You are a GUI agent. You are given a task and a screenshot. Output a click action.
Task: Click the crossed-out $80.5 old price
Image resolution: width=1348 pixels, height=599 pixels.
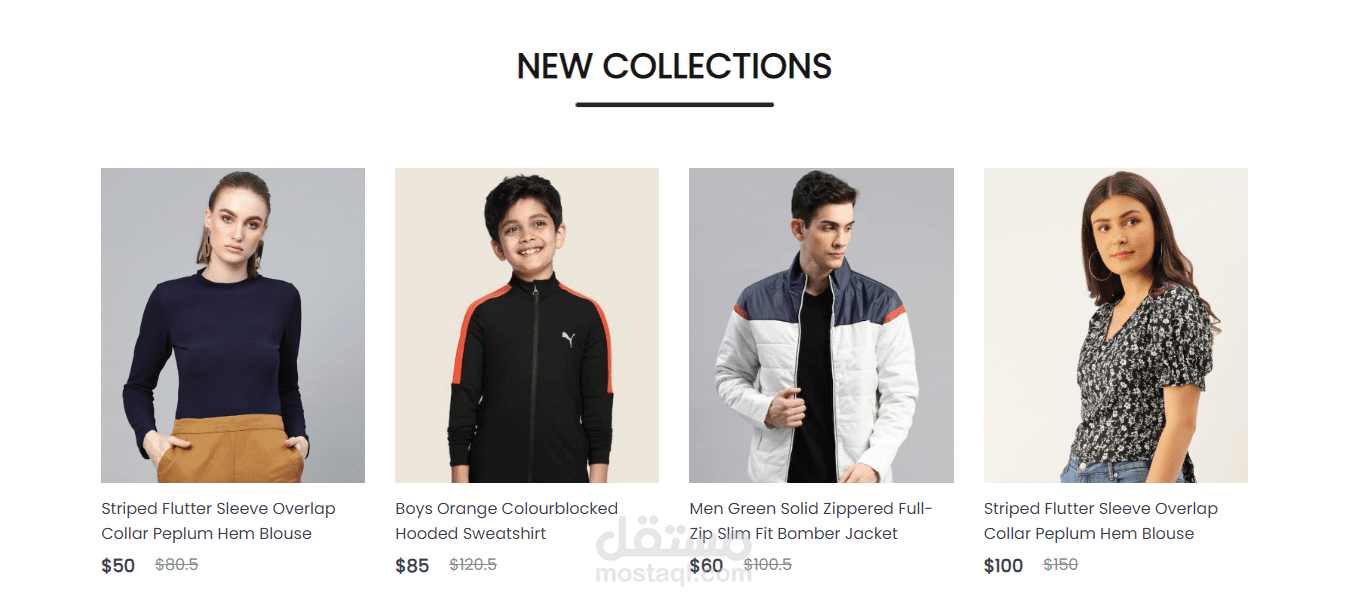pos(177,565)
